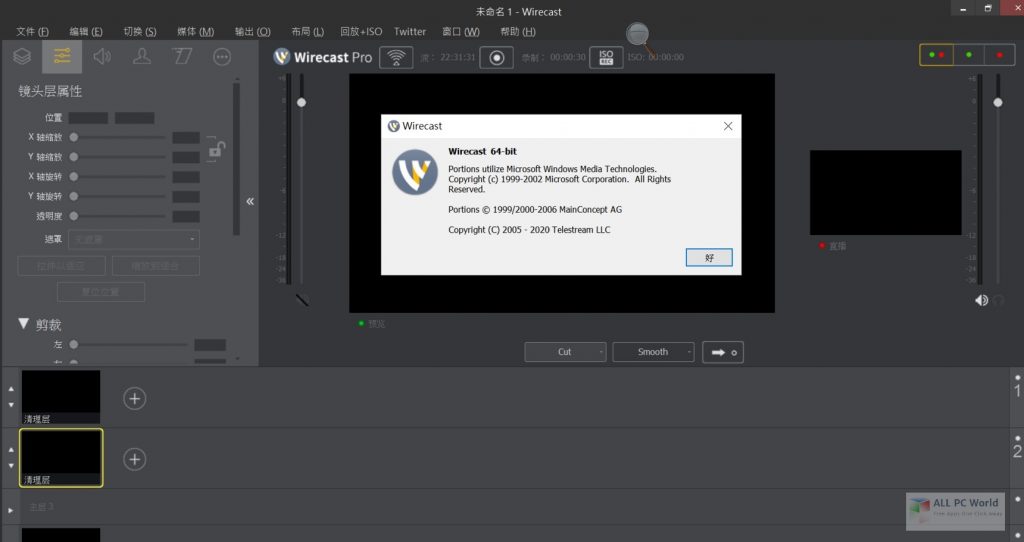Open the Twitter menu
The image size is (1024, 542).
[409, 31]
